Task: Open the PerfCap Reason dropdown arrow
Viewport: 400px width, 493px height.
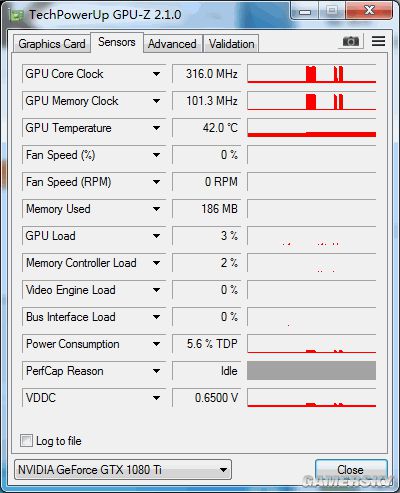Action: 156,371
